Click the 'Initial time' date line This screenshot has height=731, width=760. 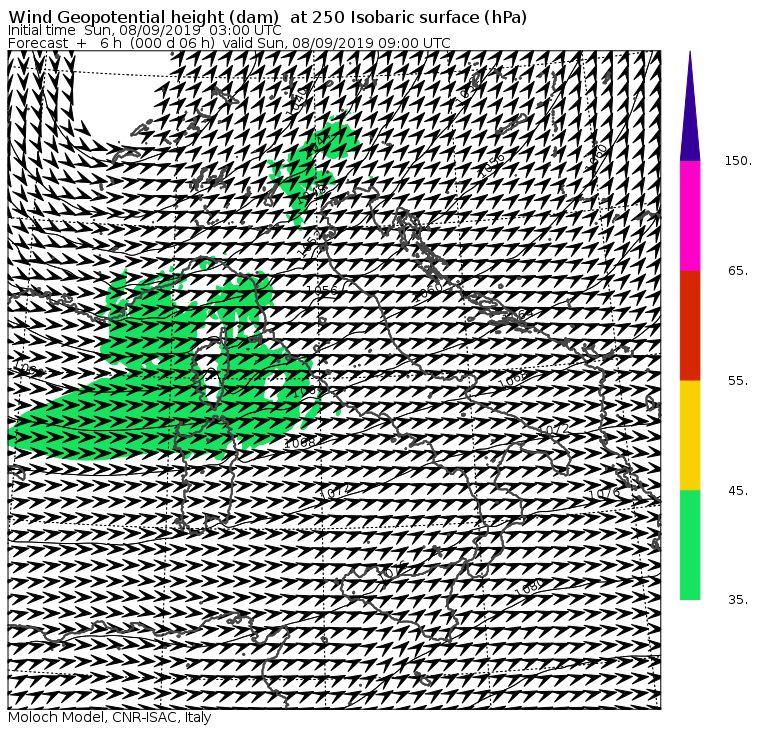[144, 30]
